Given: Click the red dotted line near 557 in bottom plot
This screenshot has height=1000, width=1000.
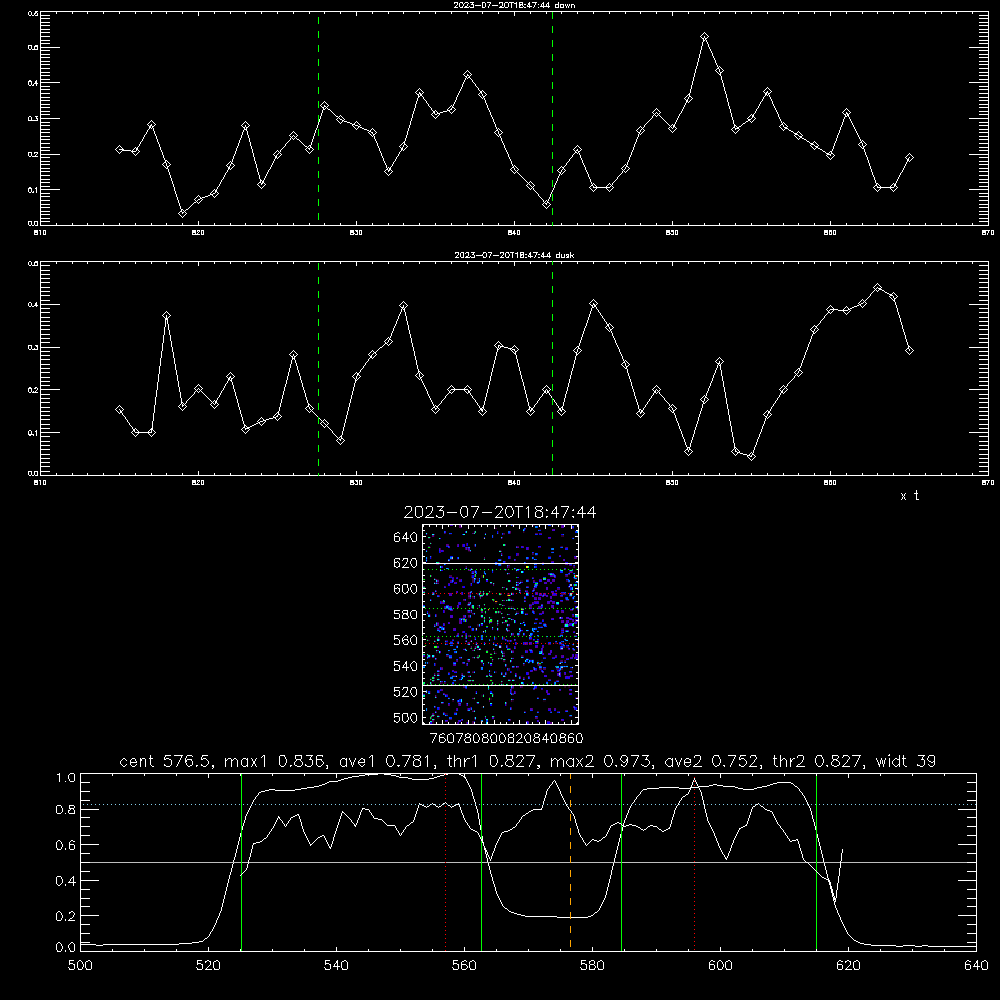Looking at the screenshot, I should point(446,861).
